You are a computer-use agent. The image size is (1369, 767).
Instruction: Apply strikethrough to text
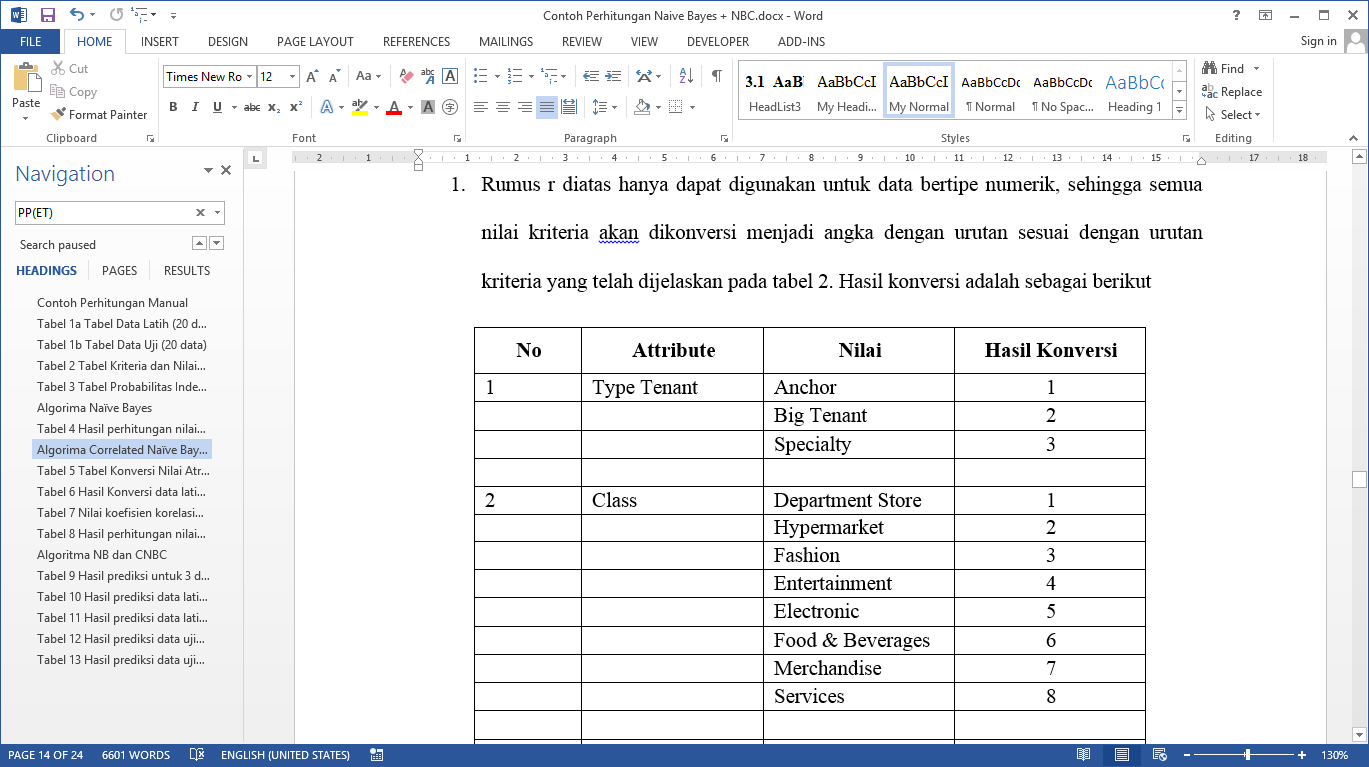pos(252,107)
